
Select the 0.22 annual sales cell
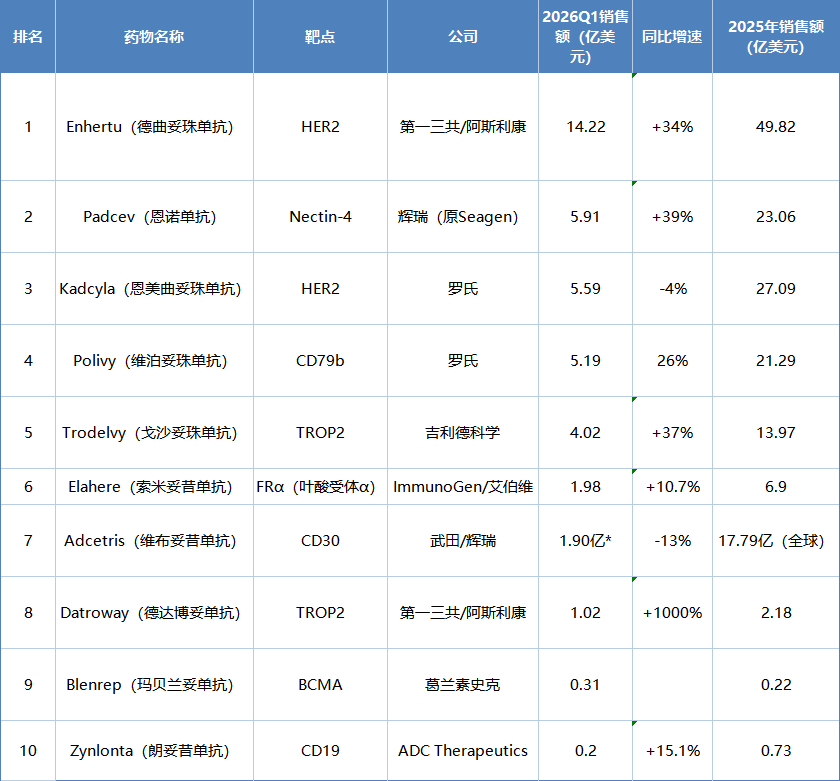[x=776, y=685]
